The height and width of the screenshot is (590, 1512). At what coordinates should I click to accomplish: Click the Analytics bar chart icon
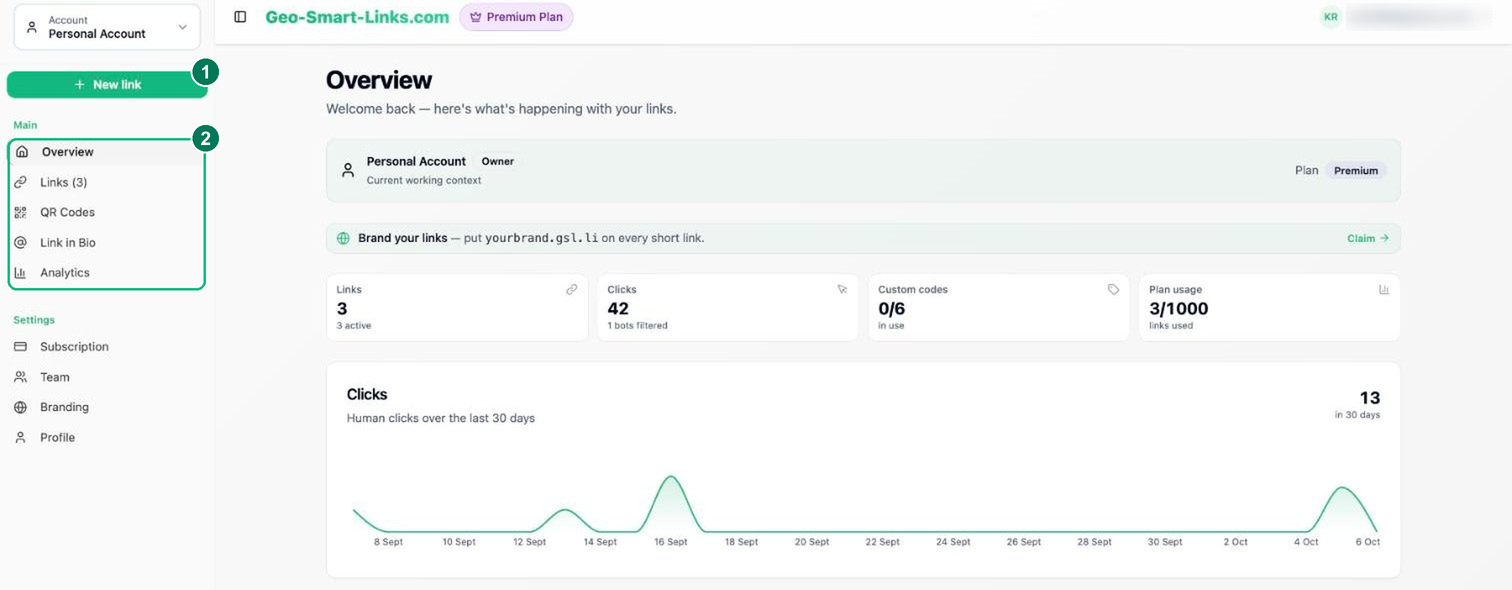click(x=20, y=272)
